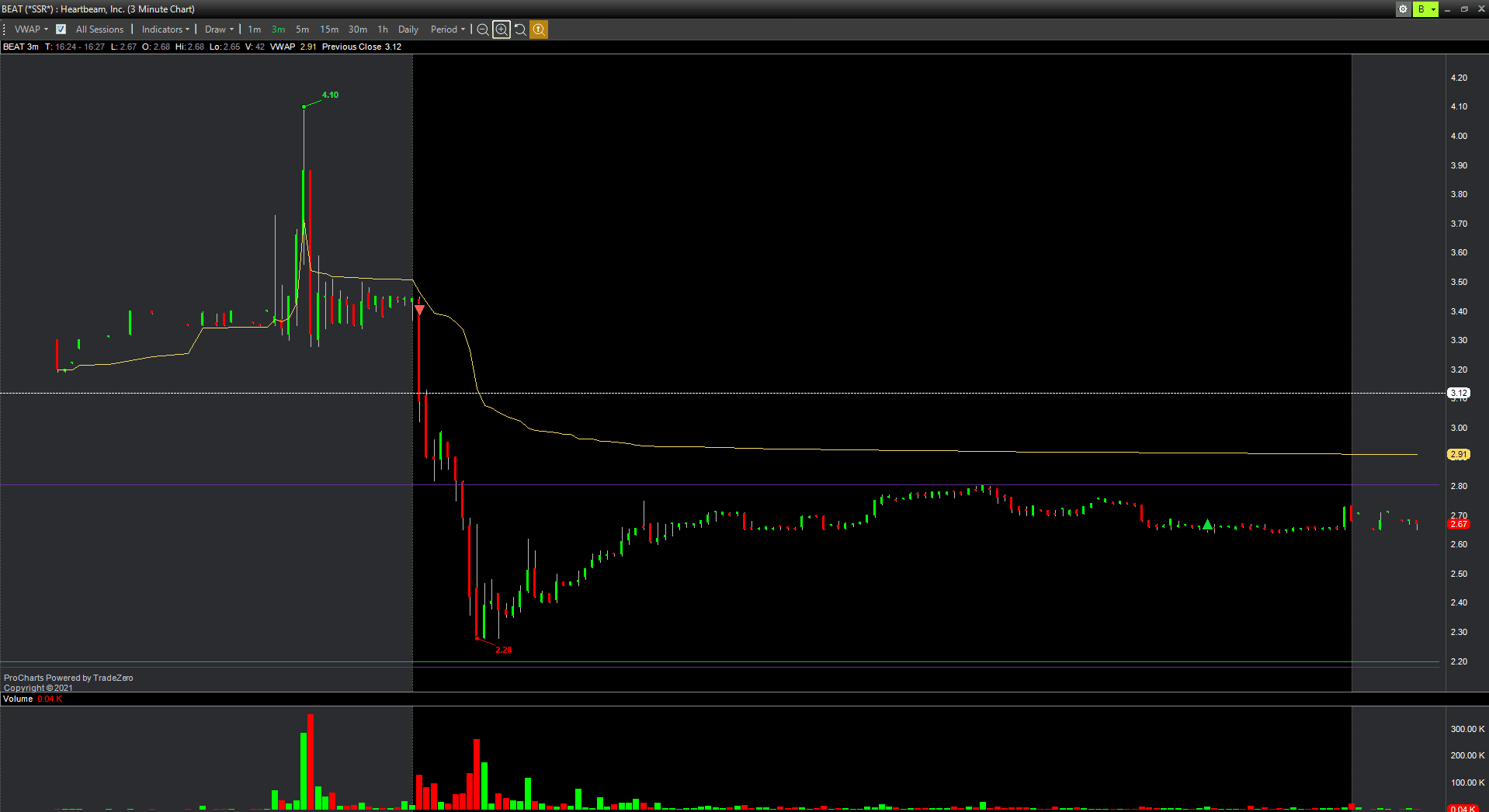This screenshot has width=1489, height=812.
Task: Click the 2.67 last price axis tag
Action: tap(1459, 524)
